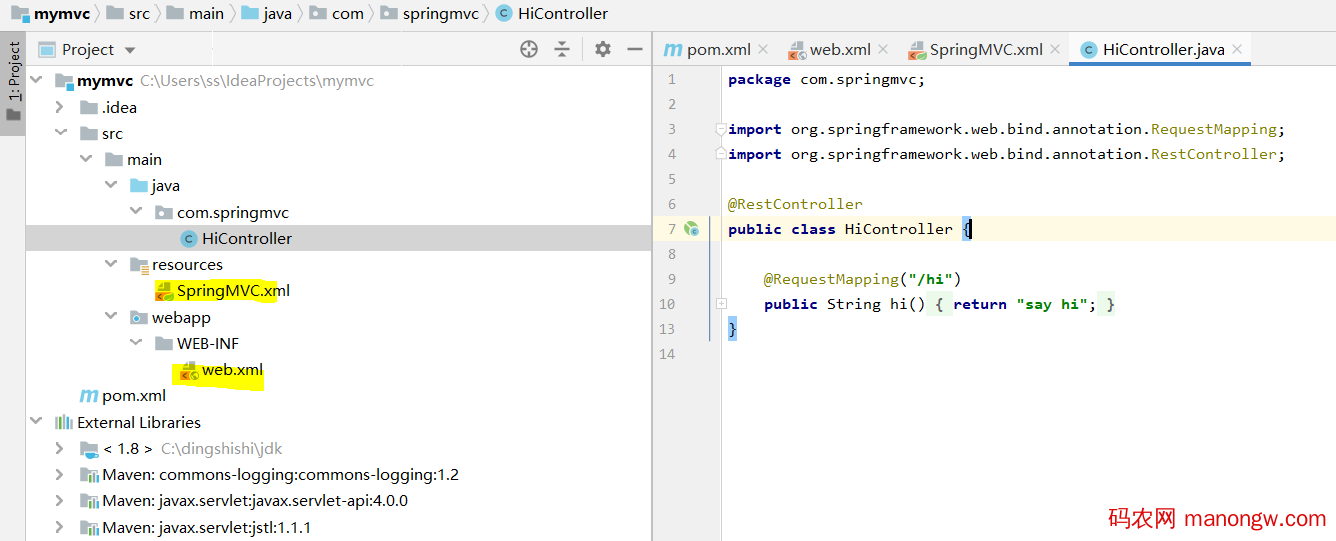Expand the < 1.8 > JDK library
Screen dimensions: 1336x541
click(60, 448)
